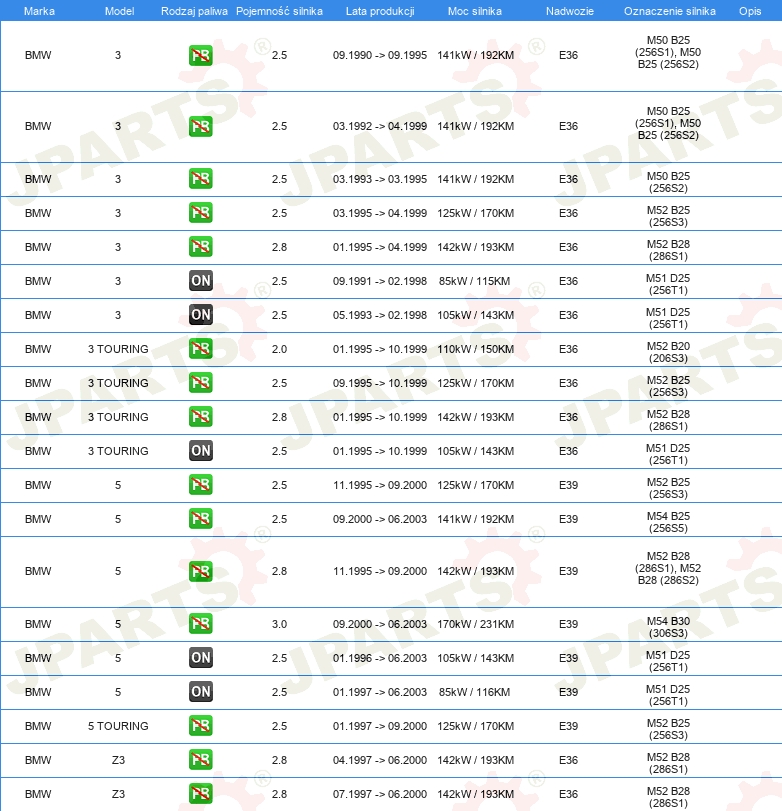782x811 pixels.
Task: Select the date range 09.1991 -> 02.1998
Action: [380, 281]
